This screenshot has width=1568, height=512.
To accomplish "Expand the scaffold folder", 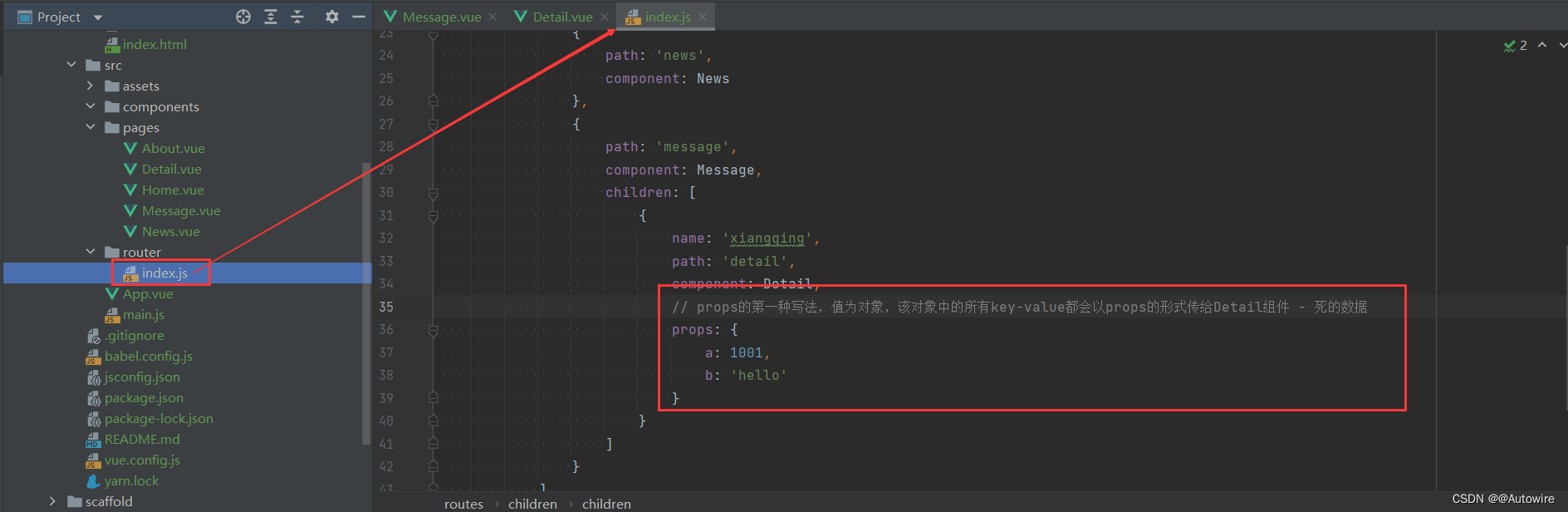I will pyautogui.click(x=52, y=501).
